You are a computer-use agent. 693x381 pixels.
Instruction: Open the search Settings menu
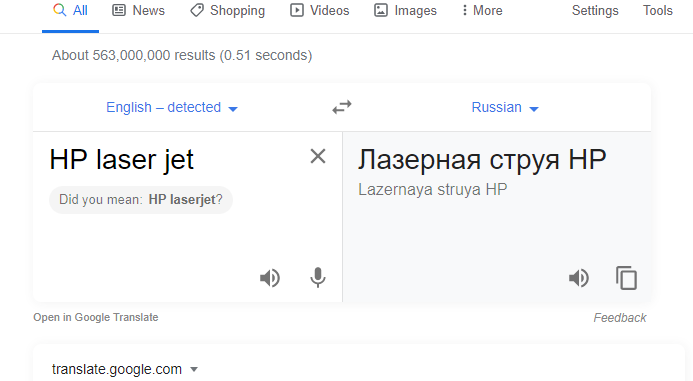pyautogui.click(x=595, y=11)
